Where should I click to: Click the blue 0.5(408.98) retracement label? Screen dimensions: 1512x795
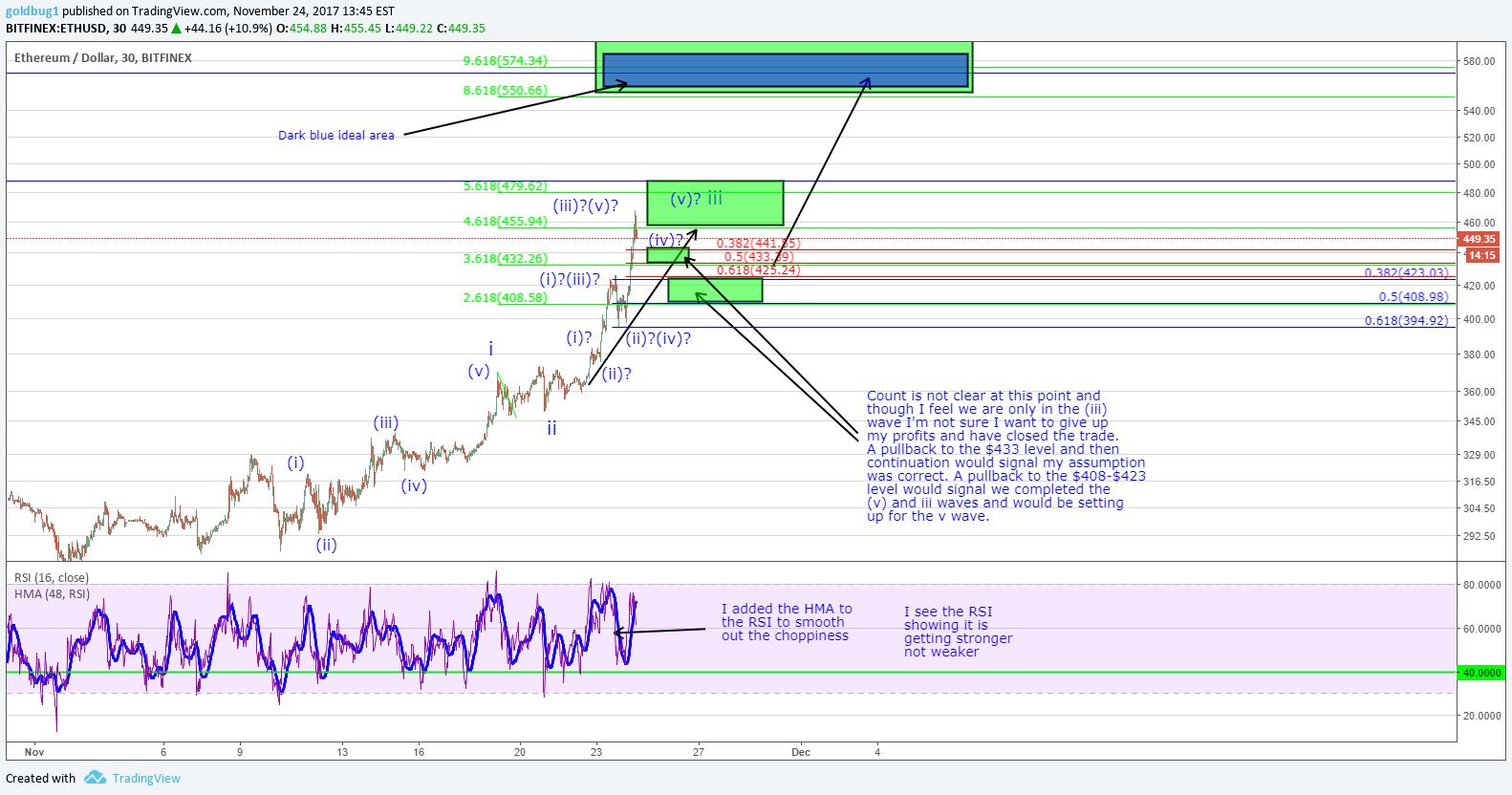point(1414,297)
